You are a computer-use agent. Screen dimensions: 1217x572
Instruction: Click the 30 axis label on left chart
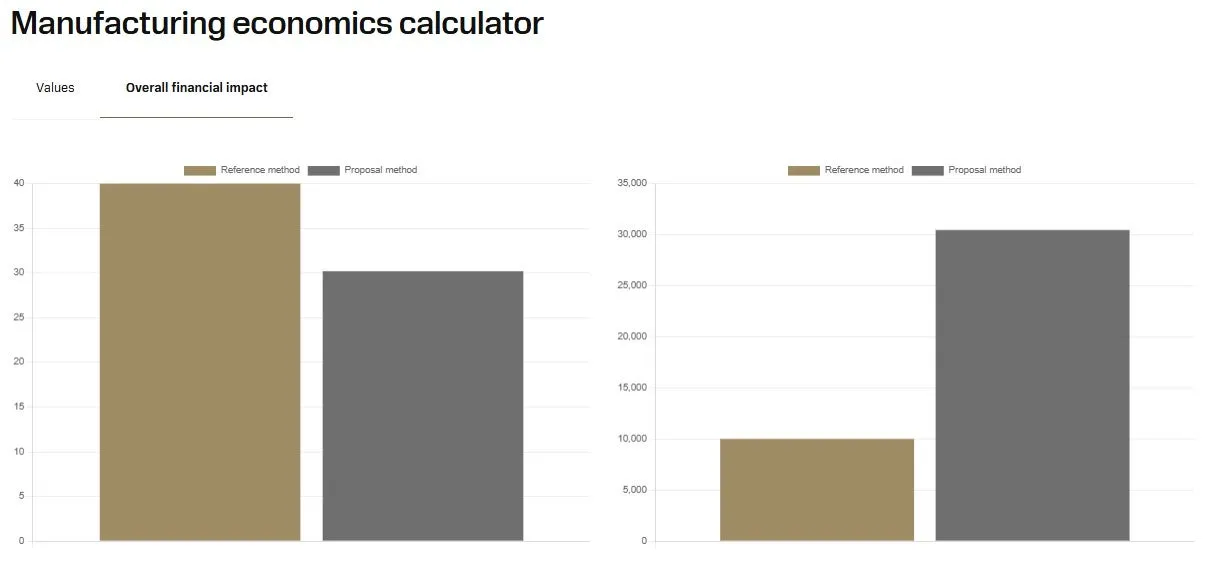point(19,273)
